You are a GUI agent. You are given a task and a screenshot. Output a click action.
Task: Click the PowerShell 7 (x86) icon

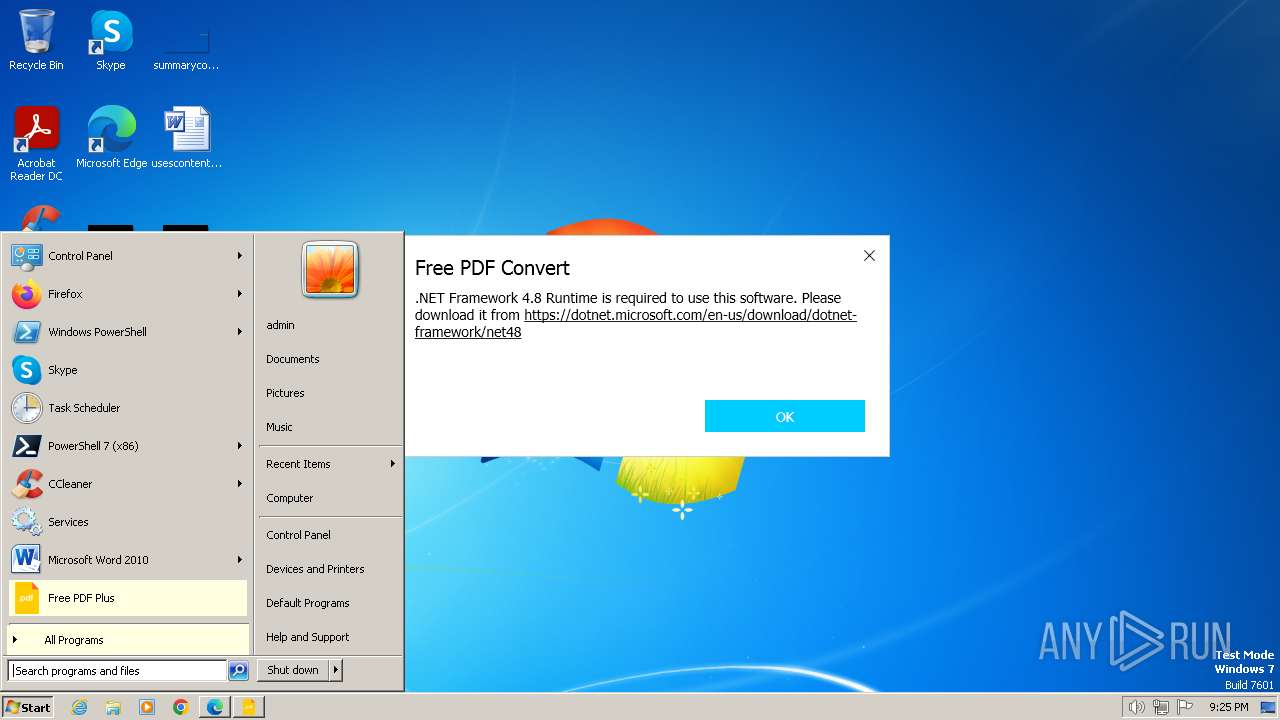[x=26, y=446]
